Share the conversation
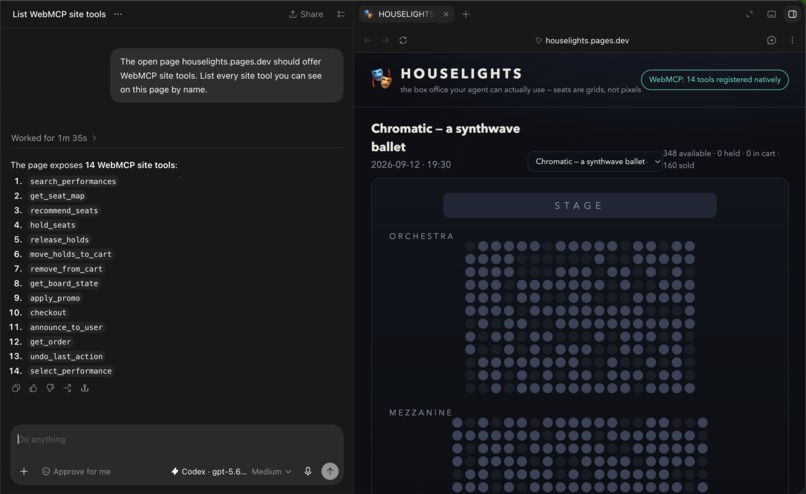The height and width of the screenshot is (494, 806). tap(306, 14)
